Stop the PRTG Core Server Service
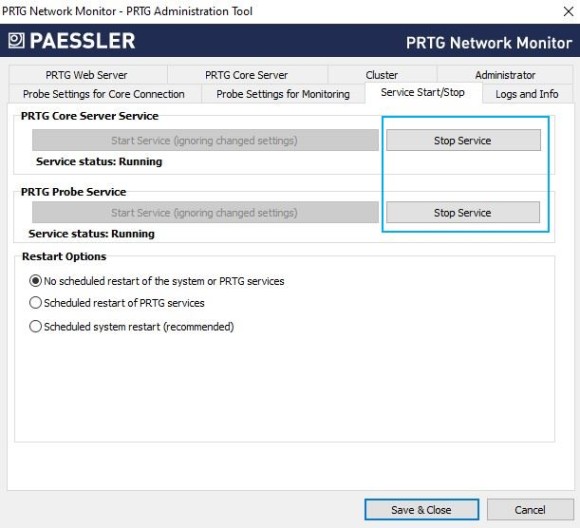Screen dimensions: 580x528 point(463,140)
